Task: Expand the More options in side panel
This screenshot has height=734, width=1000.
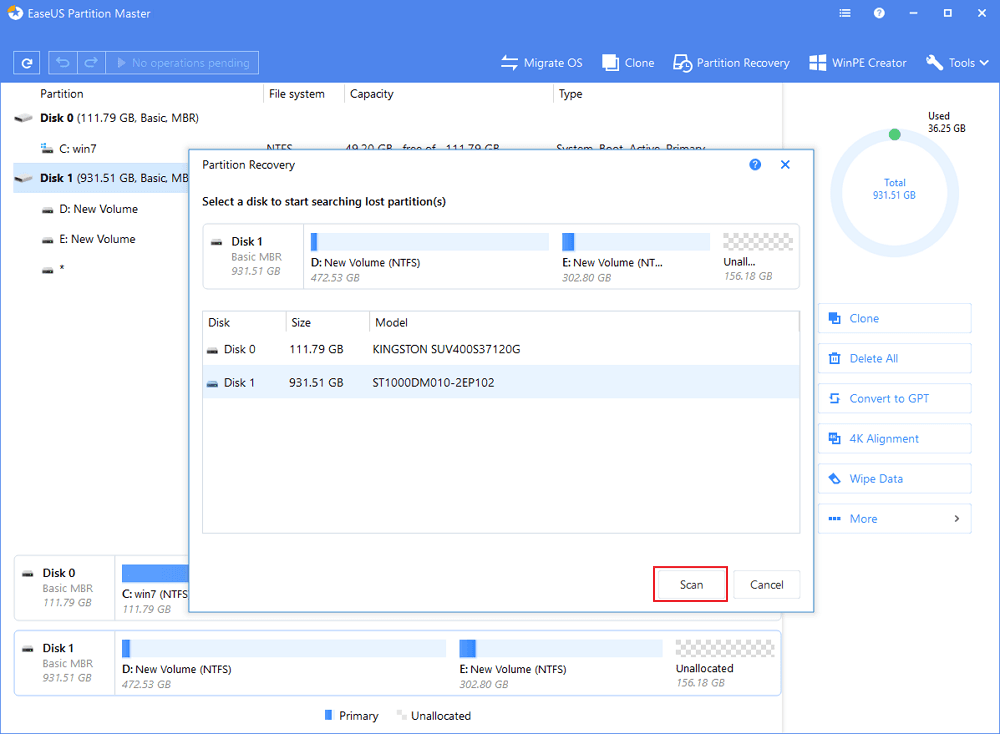Action: (x=894, y=519)
